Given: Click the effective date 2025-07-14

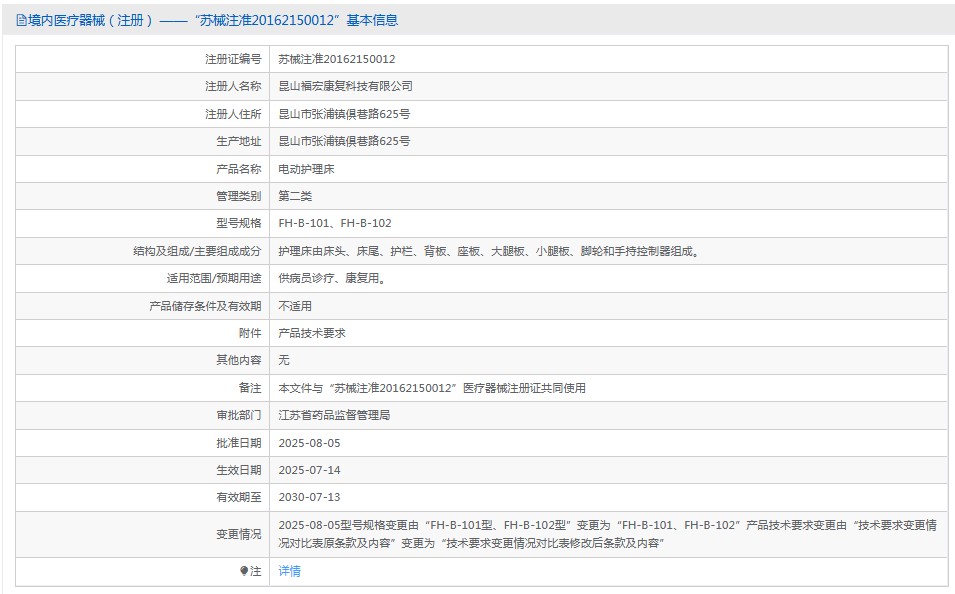Looking at the screenshot, I should click(309, 470).
